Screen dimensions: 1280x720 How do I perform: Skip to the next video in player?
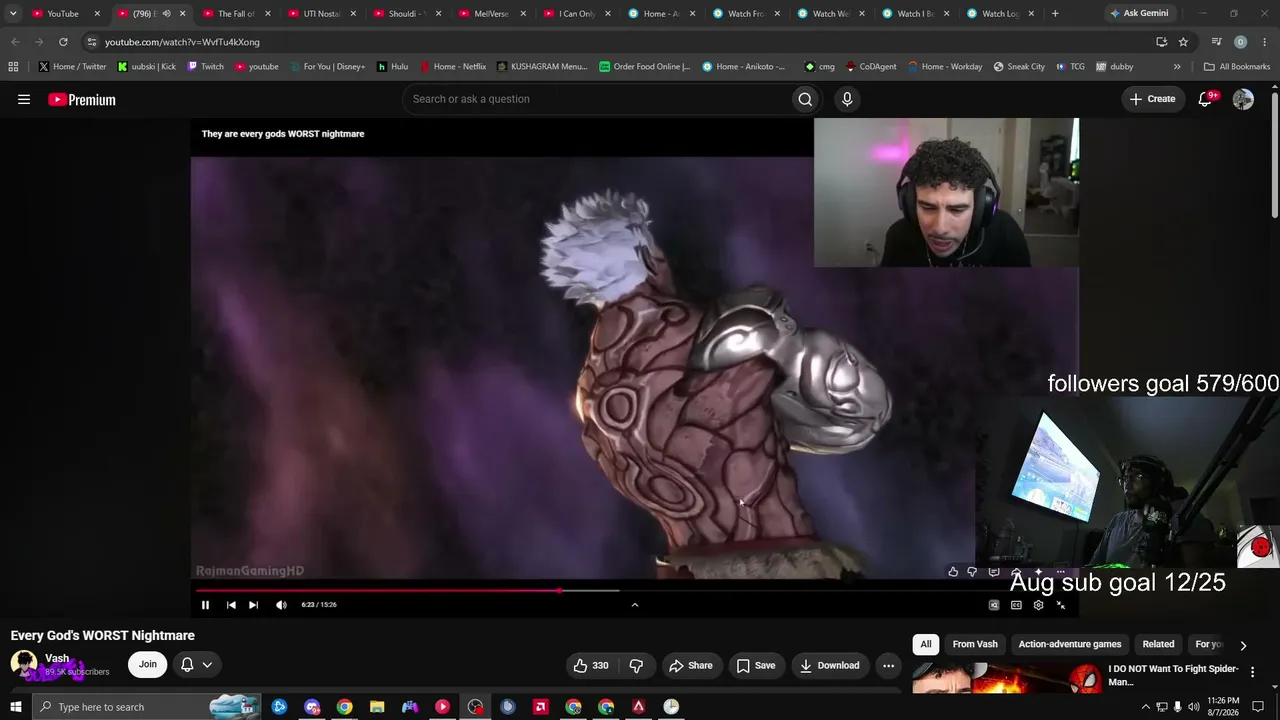[x=253, y=605]
